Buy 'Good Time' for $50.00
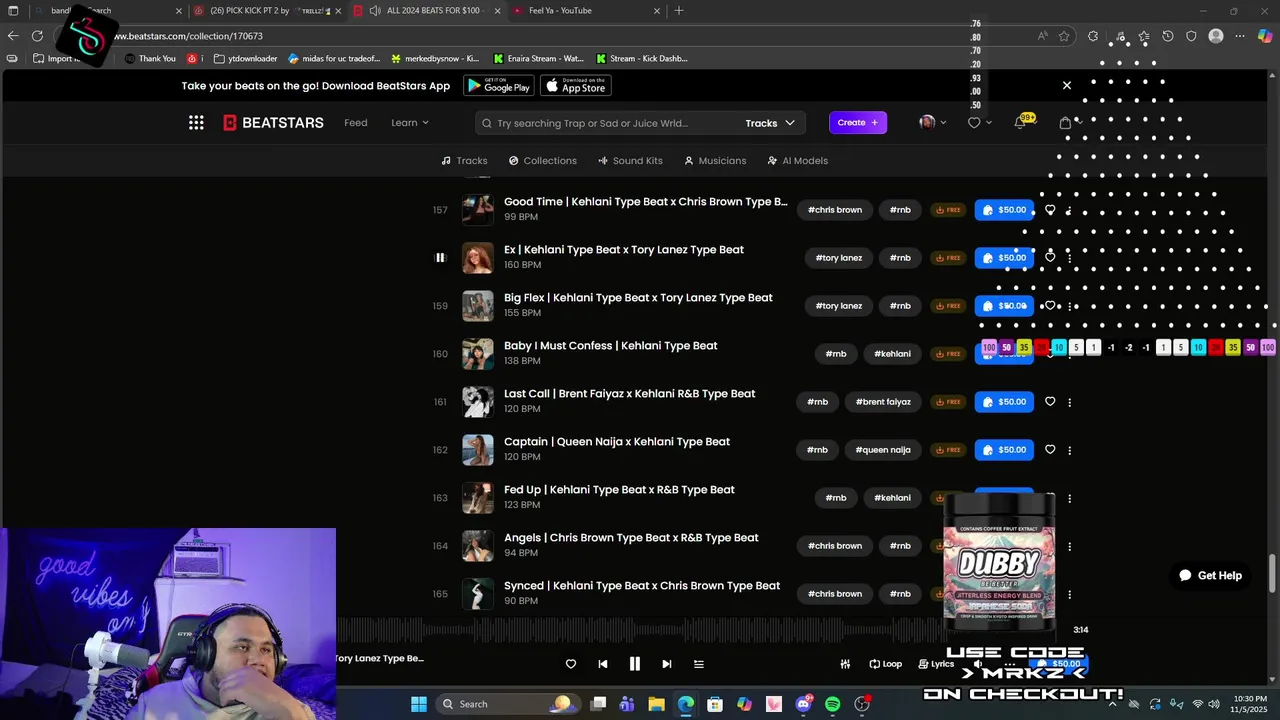 point(1004,210)
